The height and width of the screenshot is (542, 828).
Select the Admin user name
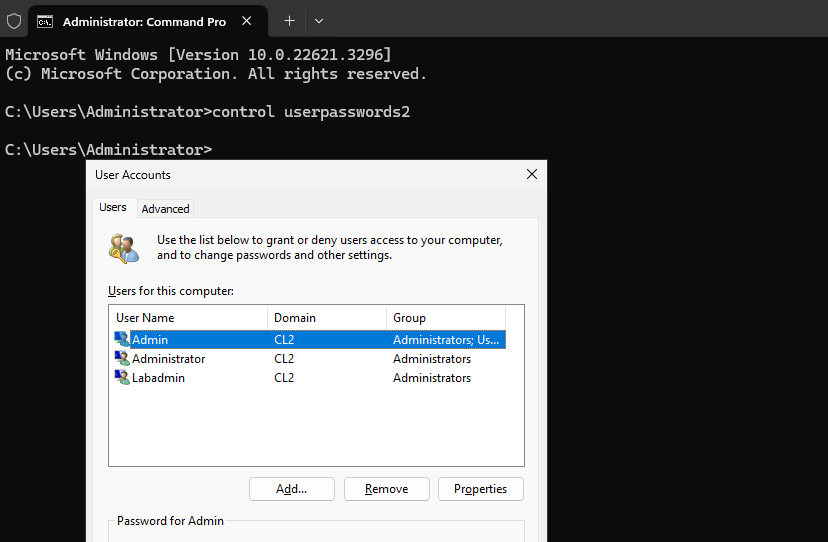(150, 340)
